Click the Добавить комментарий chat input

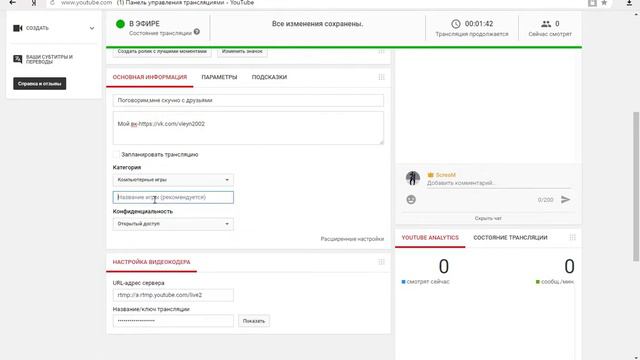(498, 183)
